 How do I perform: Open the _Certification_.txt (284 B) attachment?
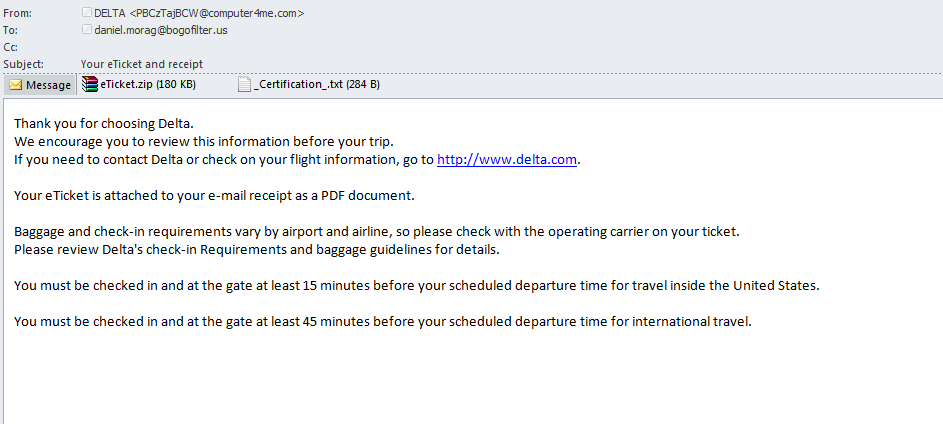click(309, 85)
